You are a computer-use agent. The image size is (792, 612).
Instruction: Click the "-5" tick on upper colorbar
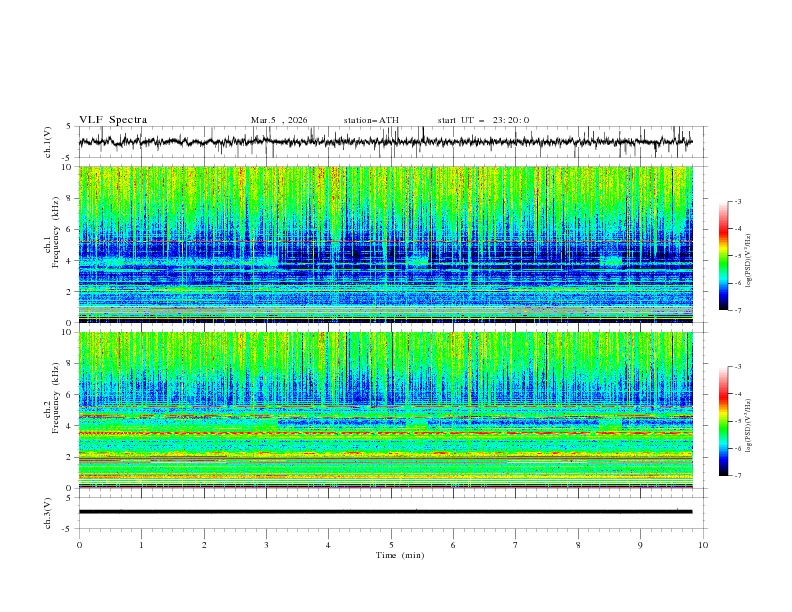pos(737,256)
